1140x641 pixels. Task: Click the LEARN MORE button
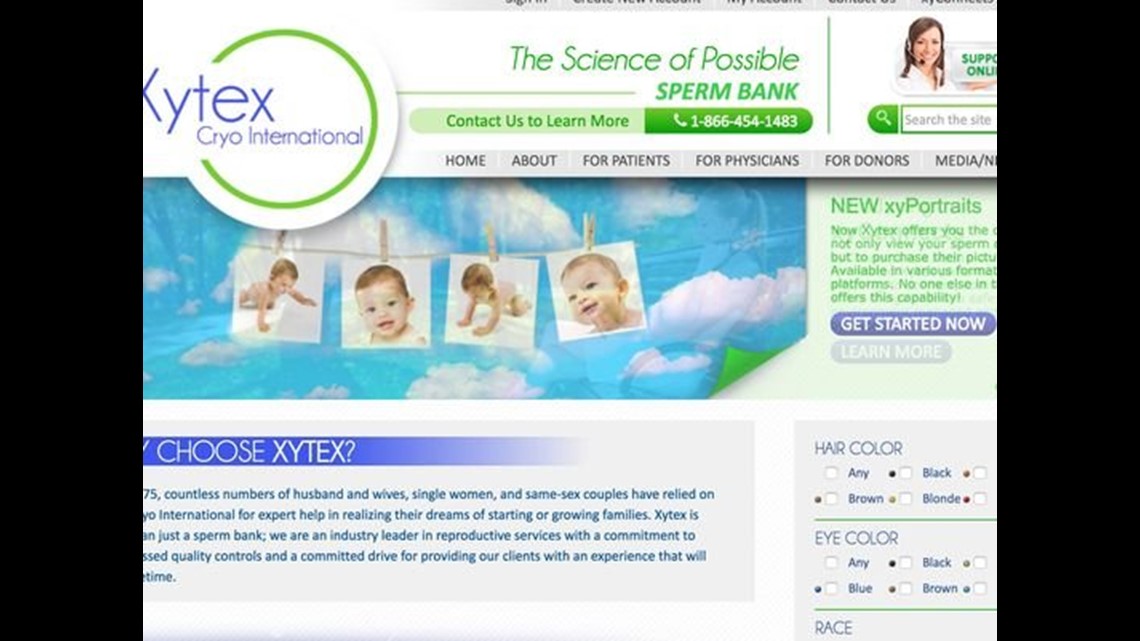click(891, 352)
